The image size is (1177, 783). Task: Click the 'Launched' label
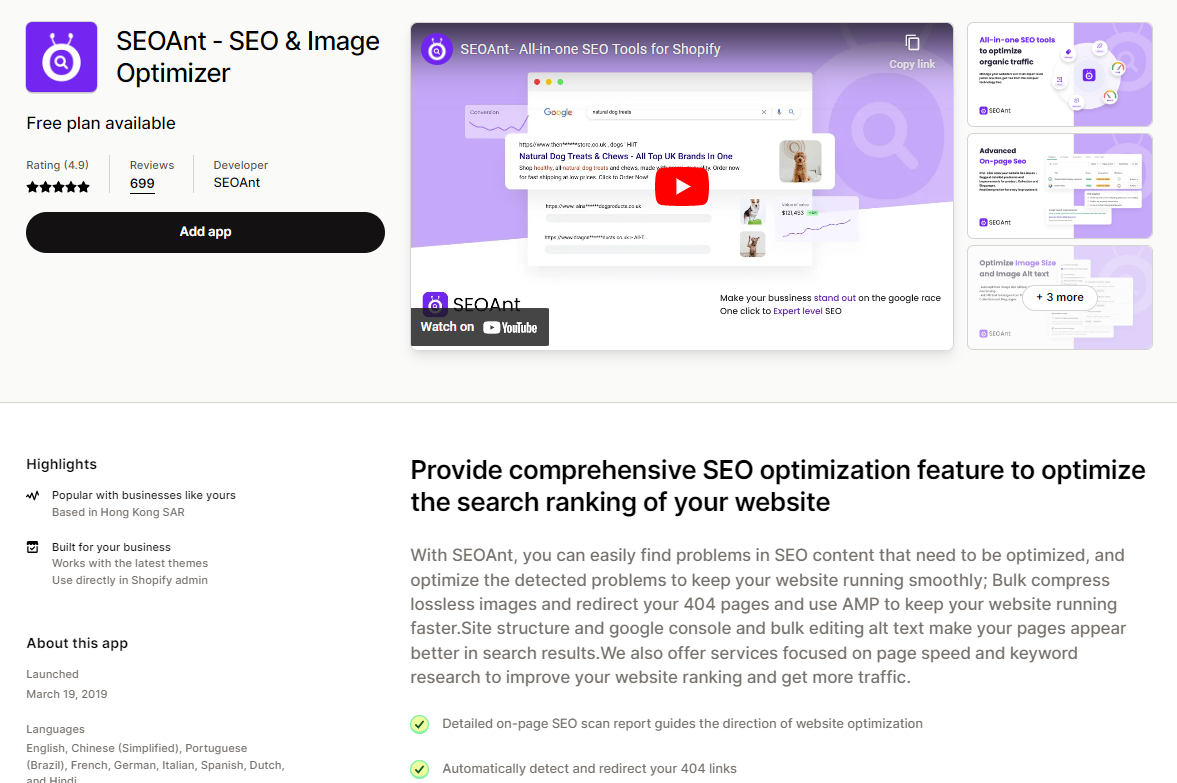(x=53, y=674)
